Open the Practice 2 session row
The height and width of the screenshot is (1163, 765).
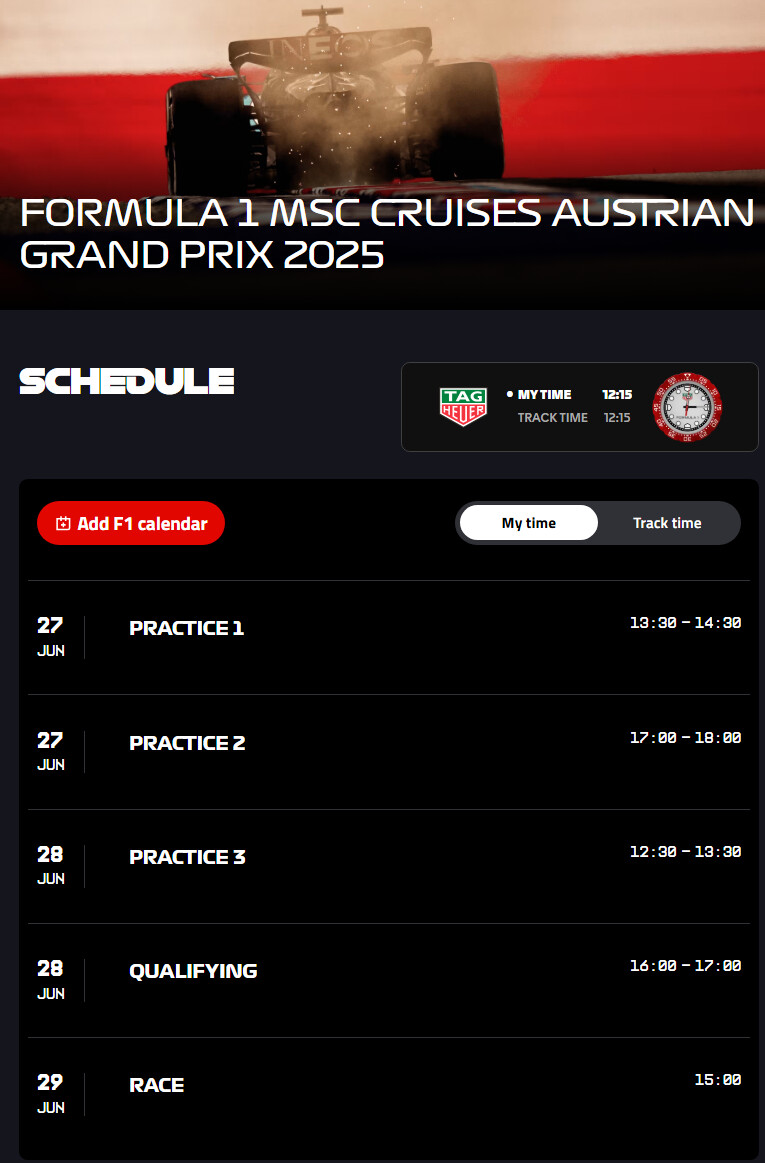click(x=389, y=752)
